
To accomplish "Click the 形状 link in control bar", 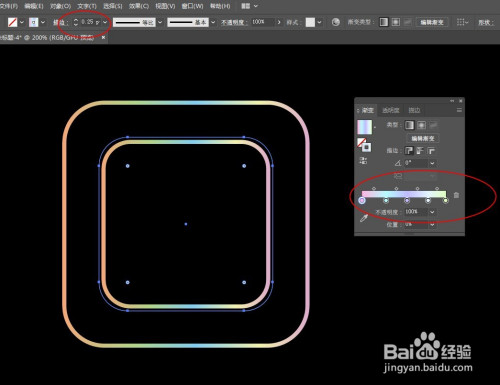I will pos(485,23).
